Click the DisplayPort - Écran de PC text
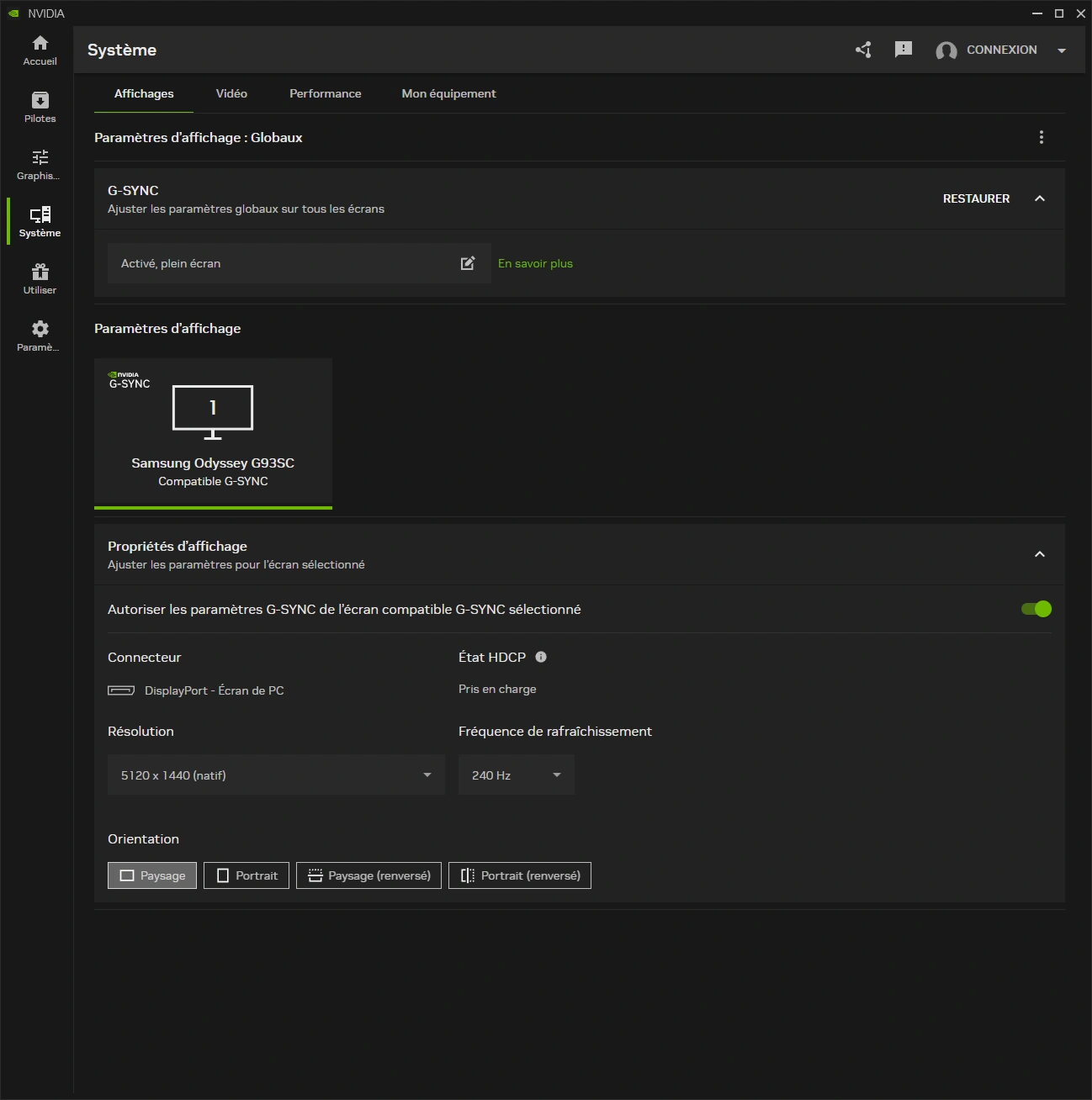1092x1100 pixels. click(215, 690)
